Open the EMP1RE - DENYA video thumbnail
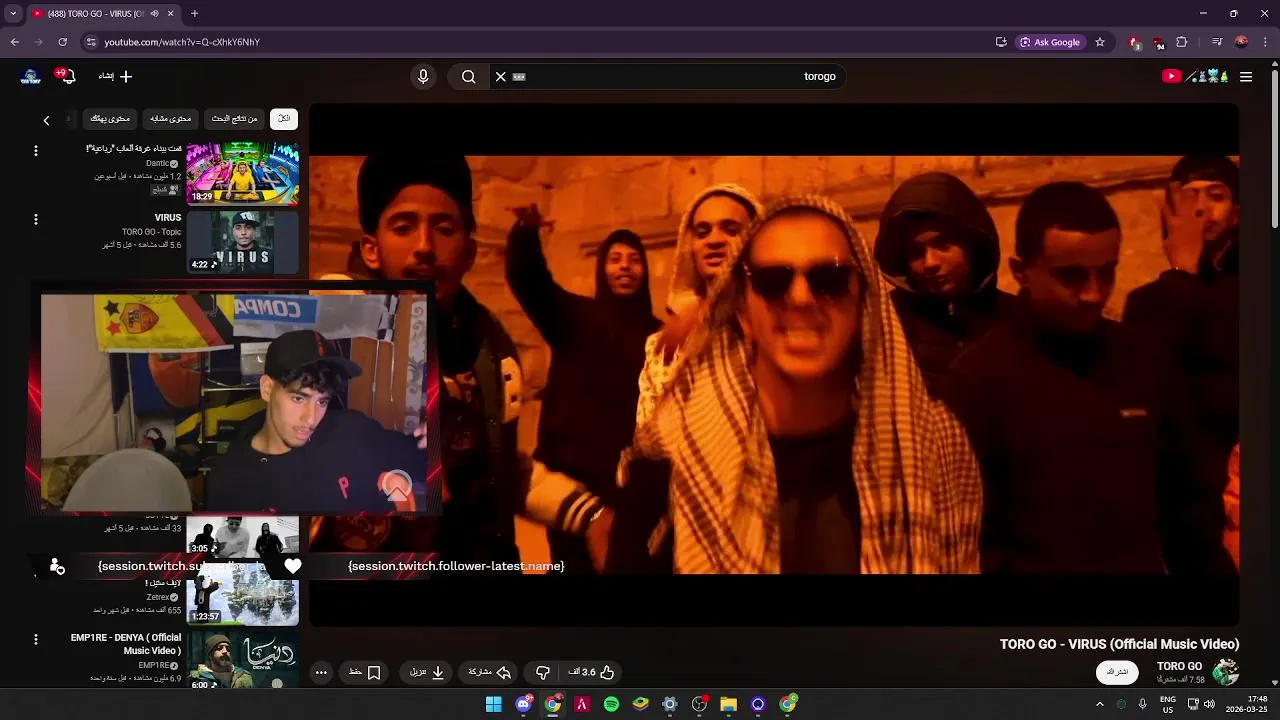This screenshot has height=720, width=1280. tap(243, 660)
